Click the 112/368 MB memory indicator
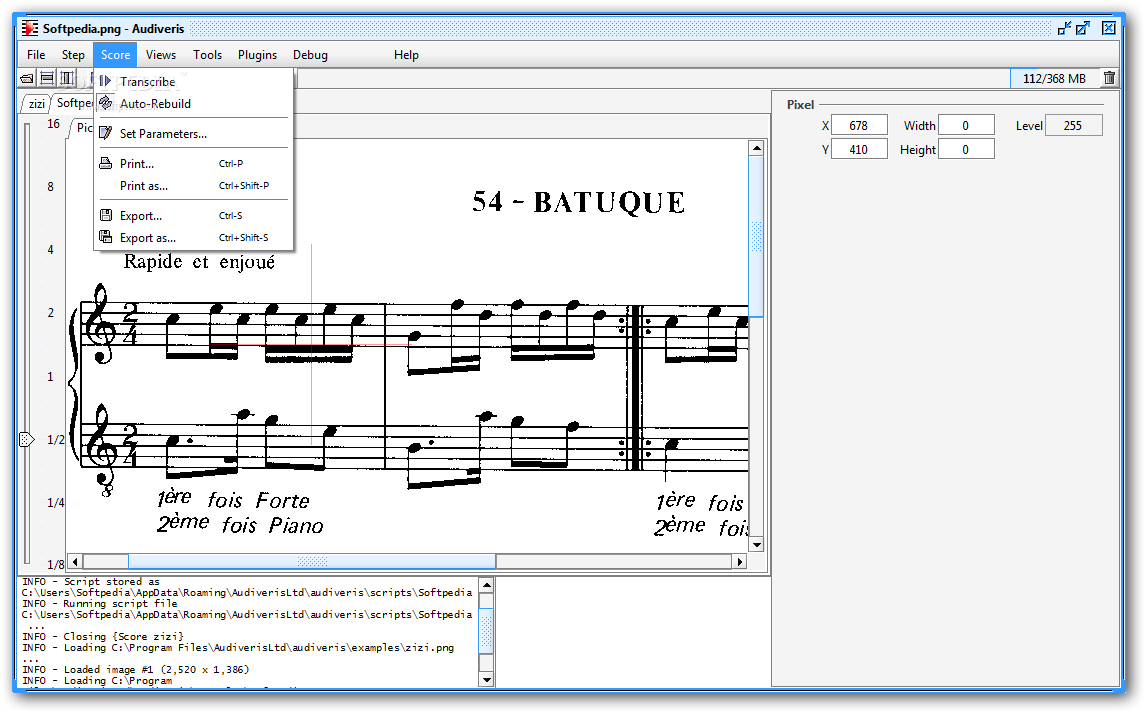 click(1054, 78)
